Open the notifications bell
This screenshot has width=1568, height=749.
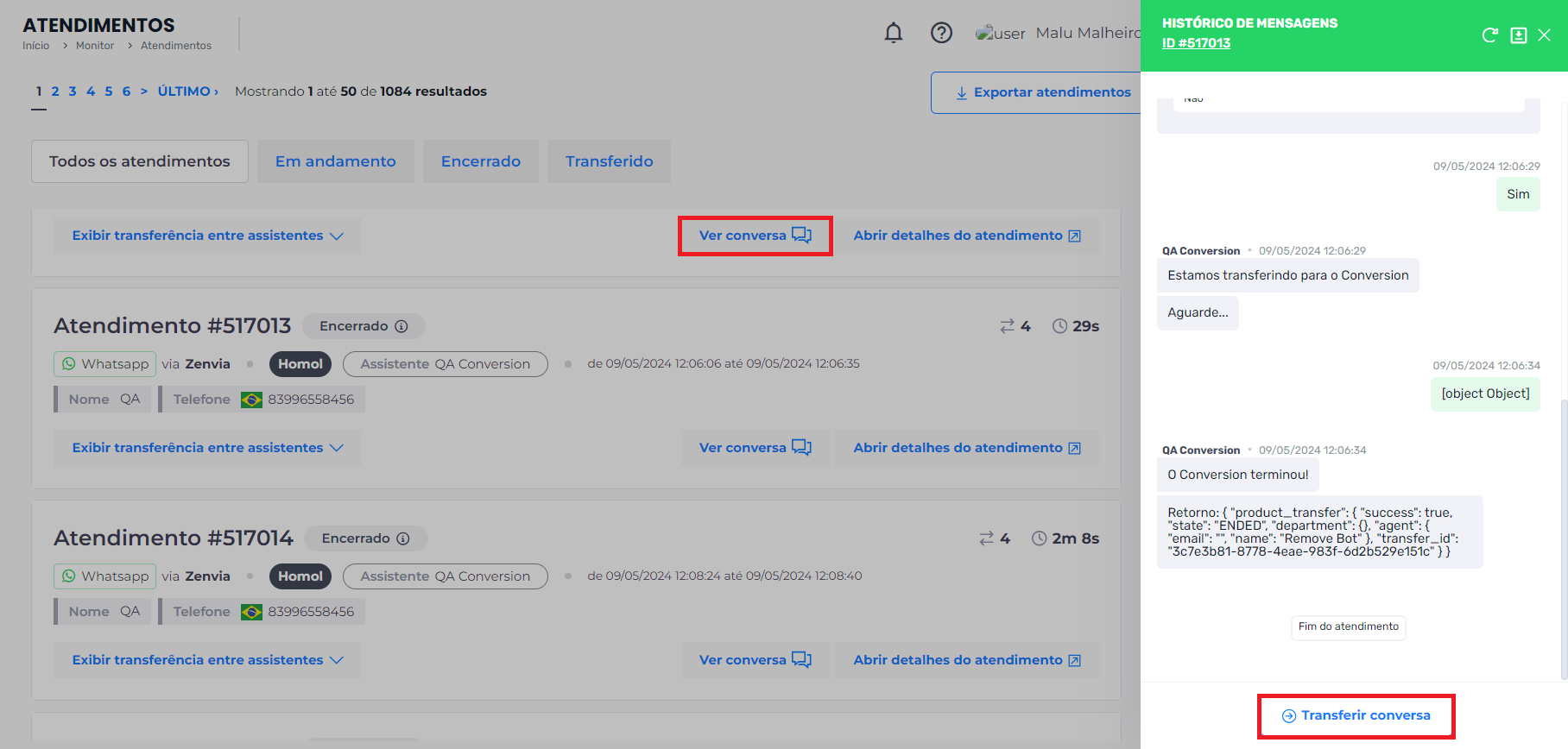[894, 33]
